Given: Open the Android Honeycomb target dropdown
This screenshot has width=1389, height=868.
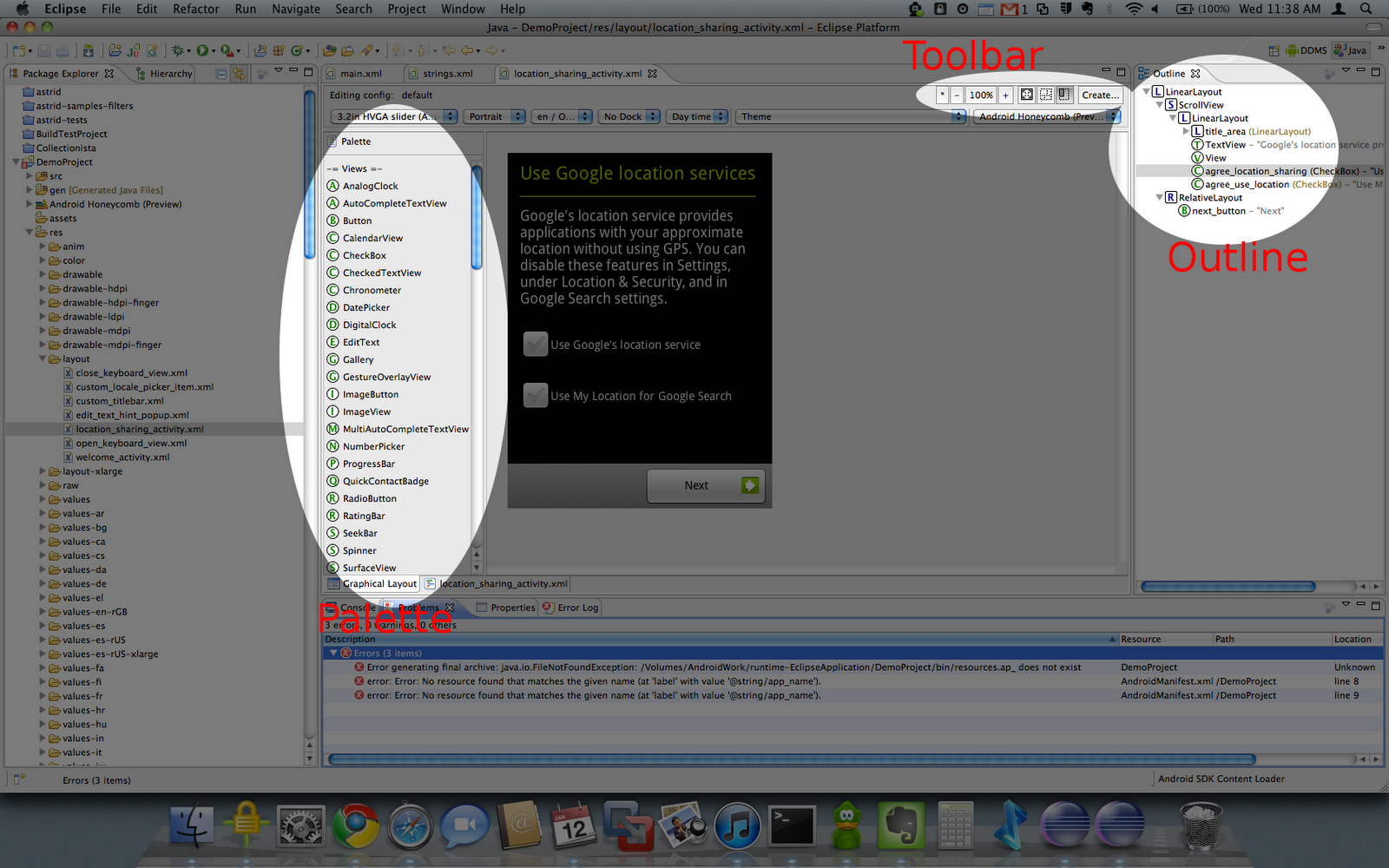Looking at the screenshot, I should (1047, 116).
